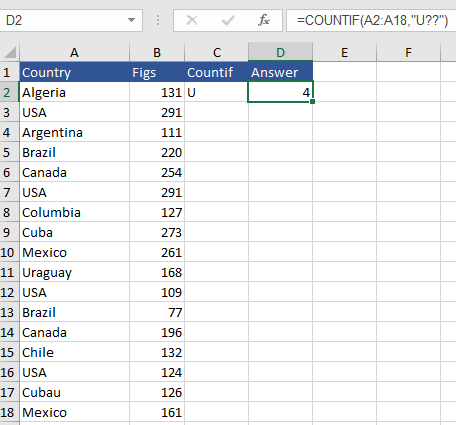Select column B header
The width and height of the screenshot is (456, 425).
click(157, 52)
